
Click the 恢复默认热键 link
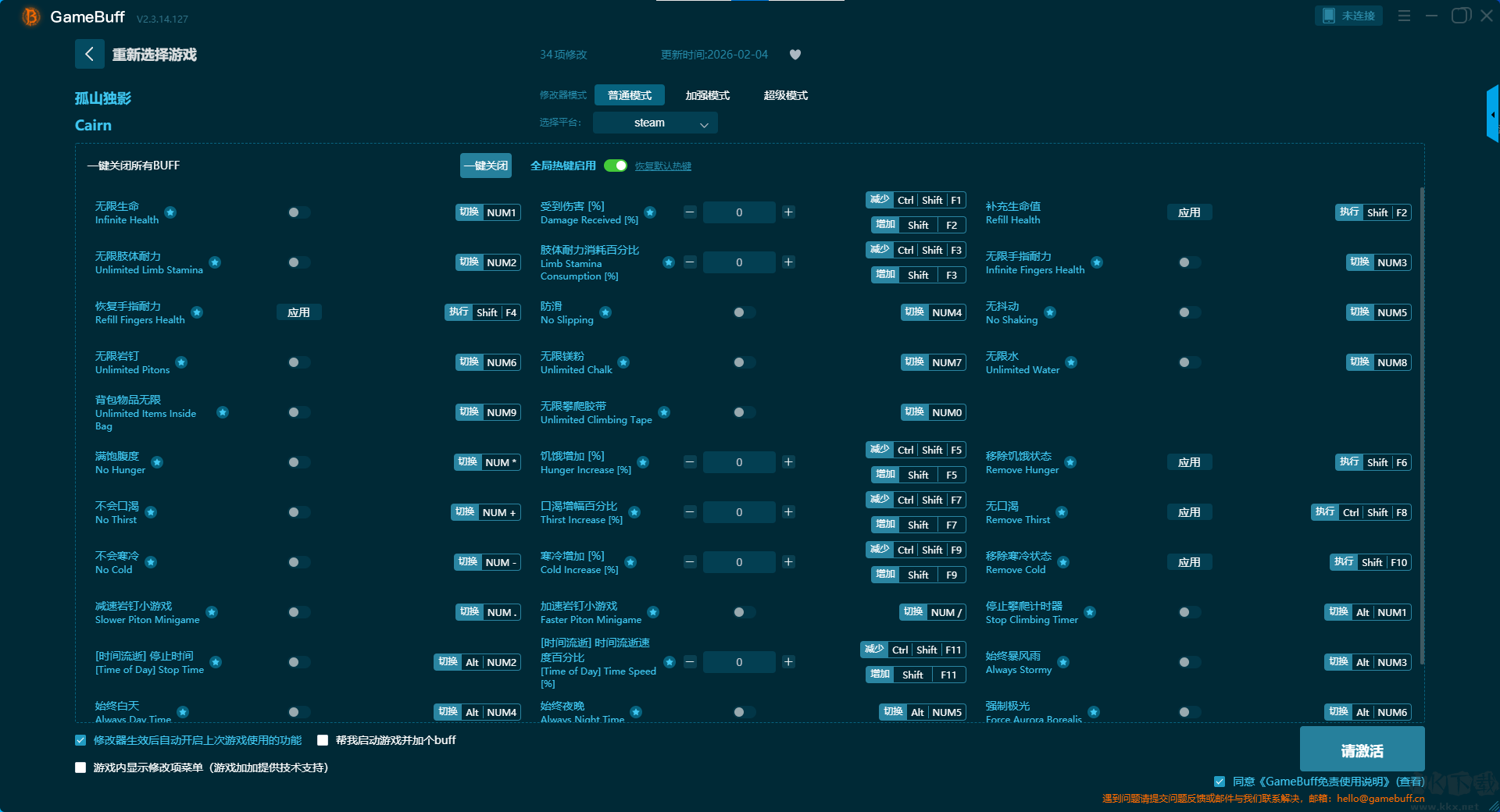(662, 166)
